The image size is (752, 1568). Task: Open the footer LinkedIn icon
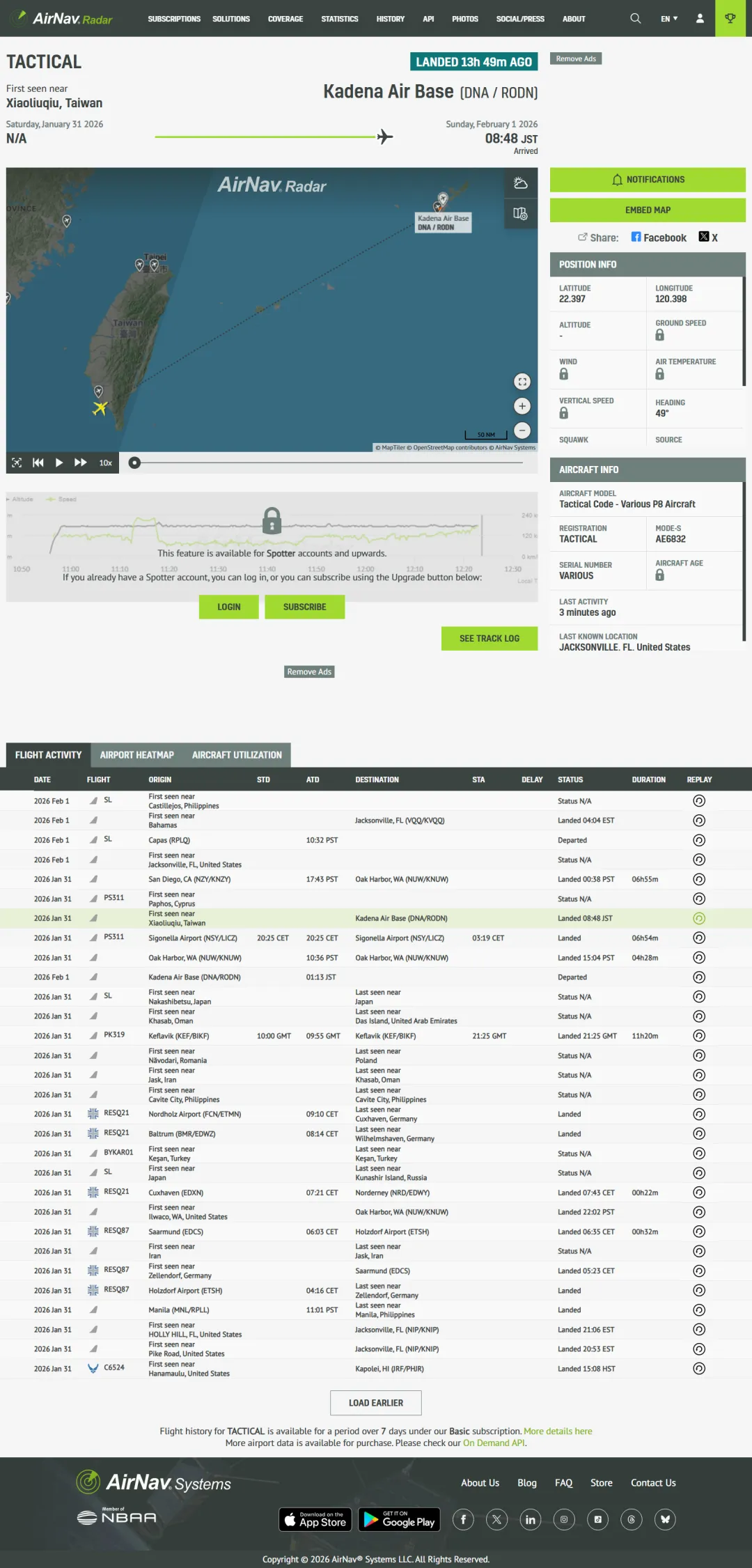tap(531, 1519)
